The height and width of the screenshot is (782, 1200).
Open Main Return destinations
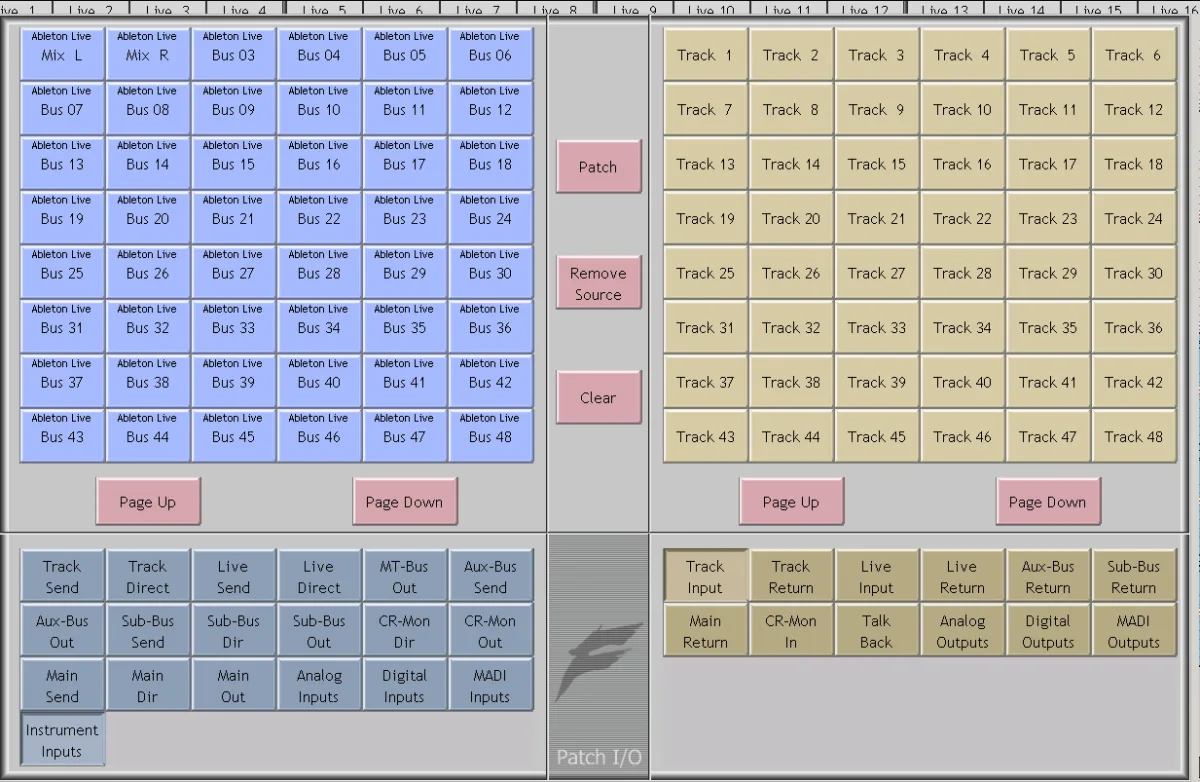[x=705, y=631]
